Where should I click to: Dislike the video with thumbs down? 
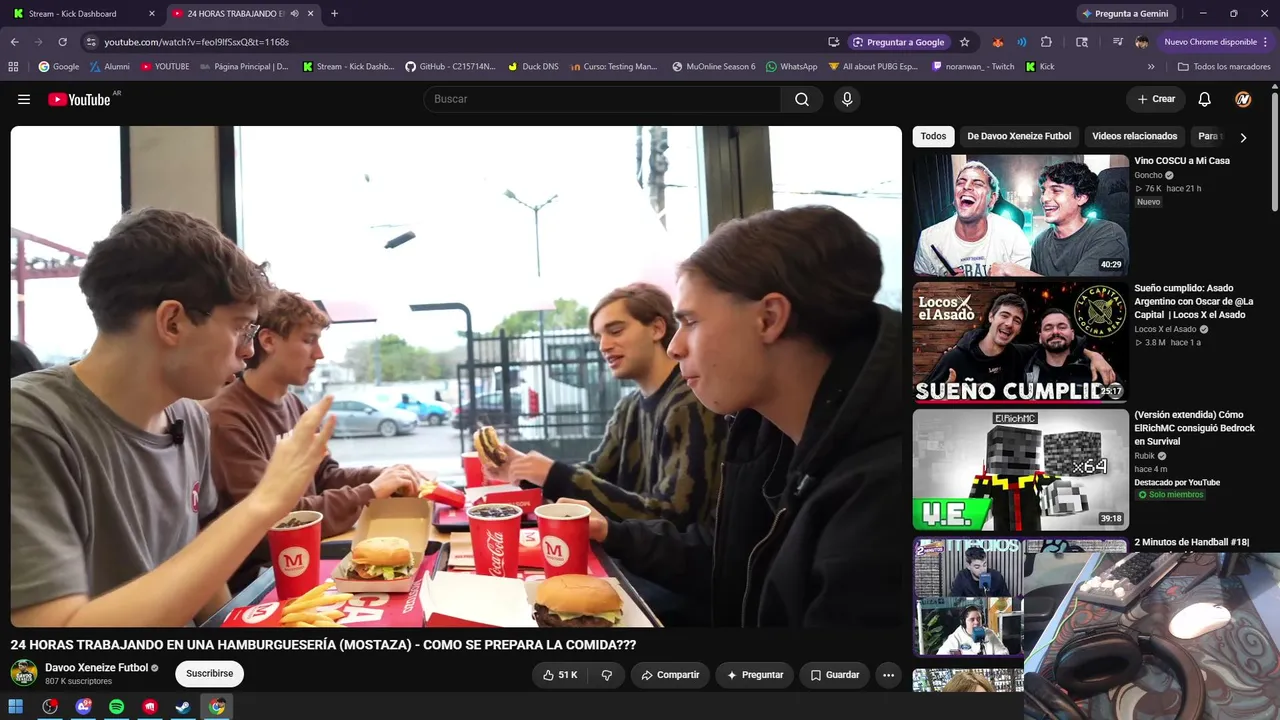[606, 675]
